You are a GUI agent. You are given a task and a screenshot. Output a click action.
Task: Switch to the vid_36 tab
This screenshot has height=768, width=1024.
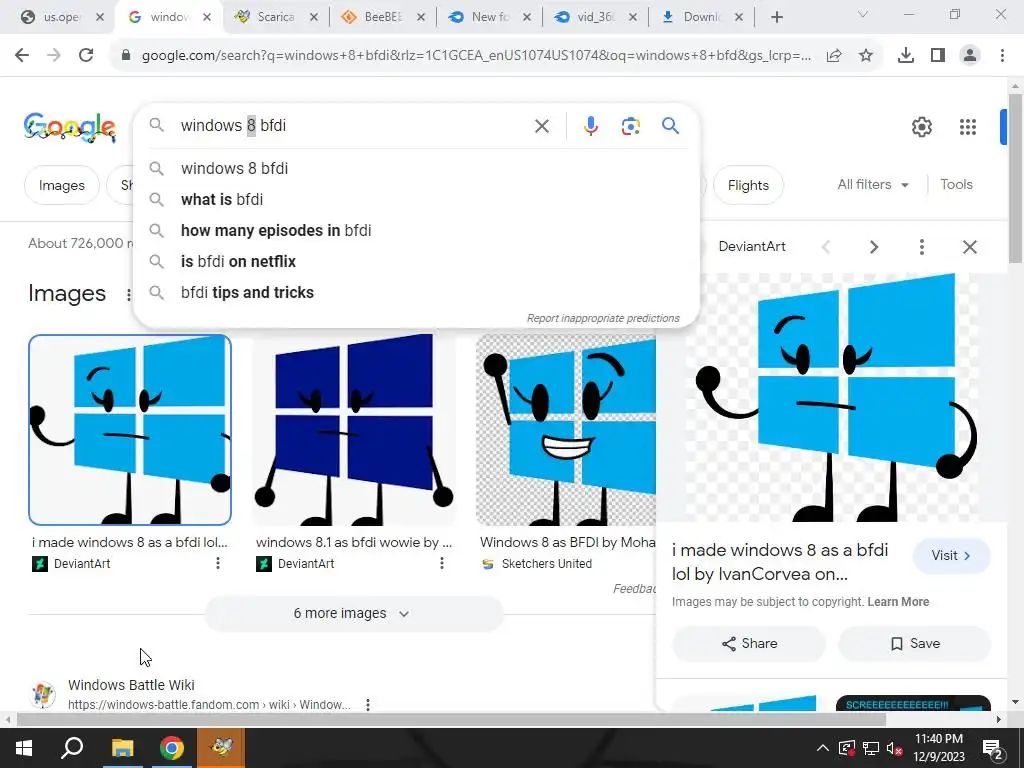coord(596,17)
